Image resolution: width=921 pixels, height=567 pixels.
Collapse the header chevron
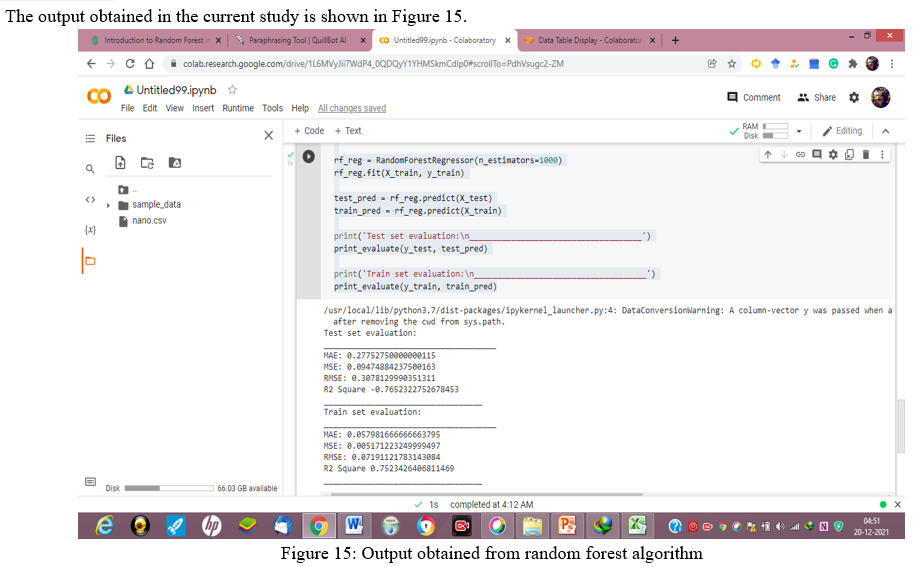point(886,131)
